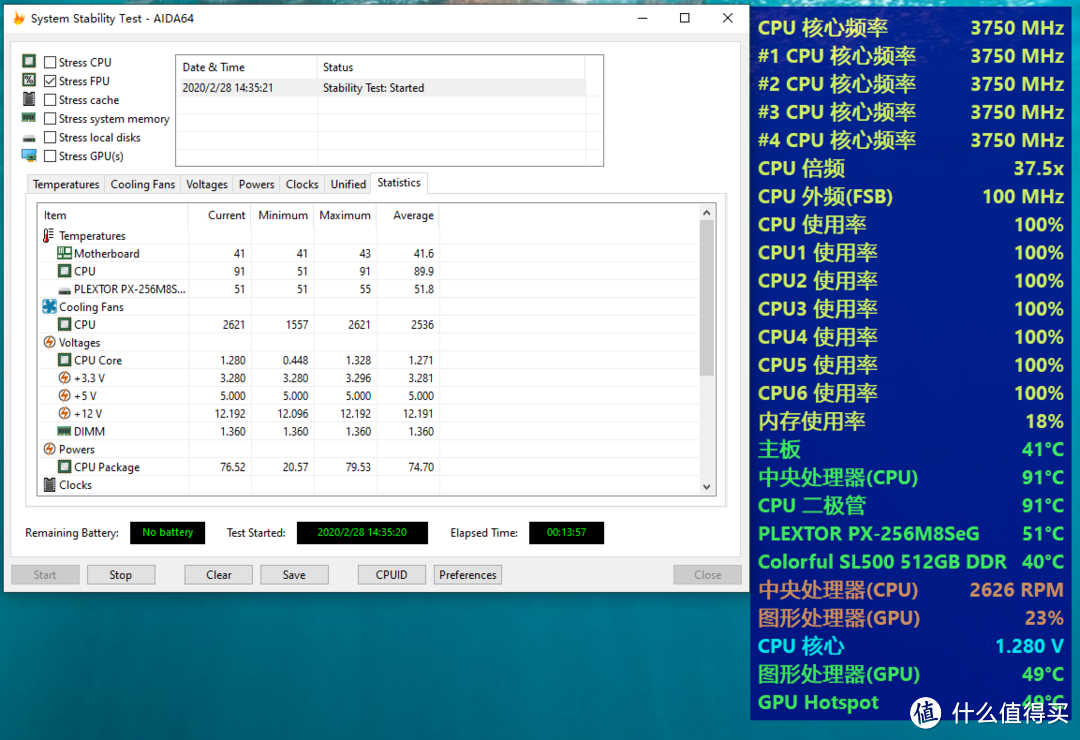Image resolution: width=1080 pixels, height=740 pixels.
Task: Click the Test Started value 2020/2/28 14:35:20
Action: coord(362,533)
